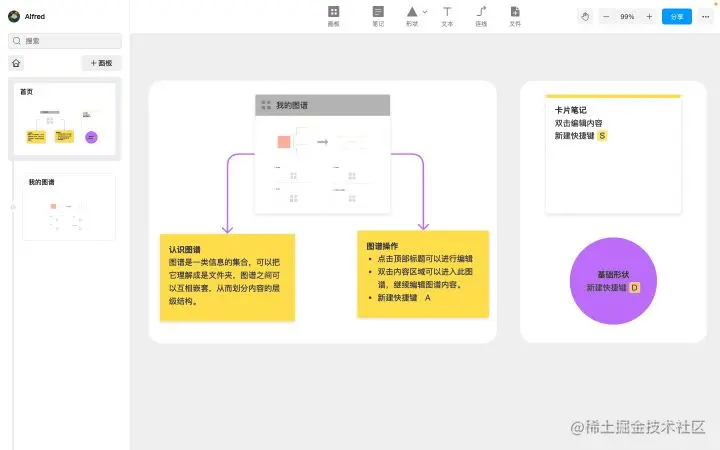Select the file (文件) tool icon
The width and height of the screenshot is (720, 450).
tap(515, 11)
